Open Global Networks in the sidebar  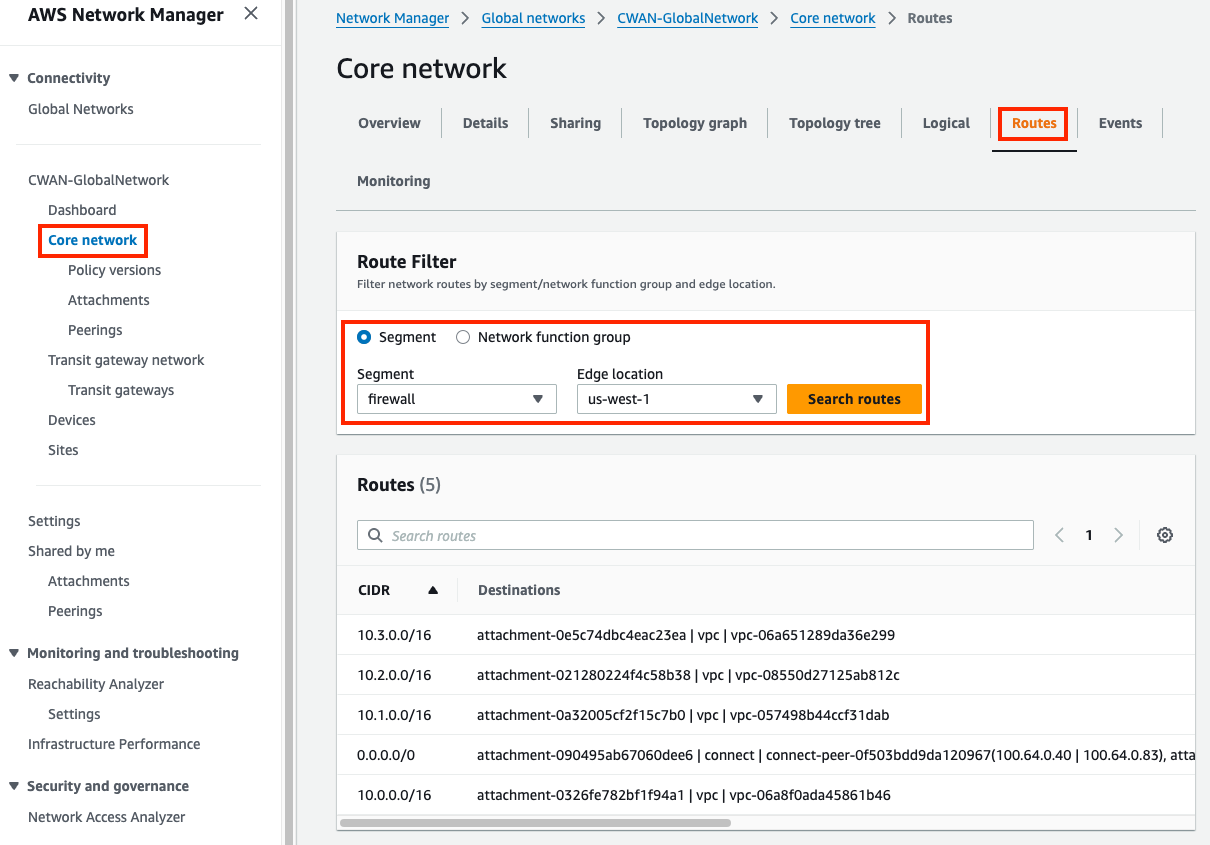(x=81, y=109)
